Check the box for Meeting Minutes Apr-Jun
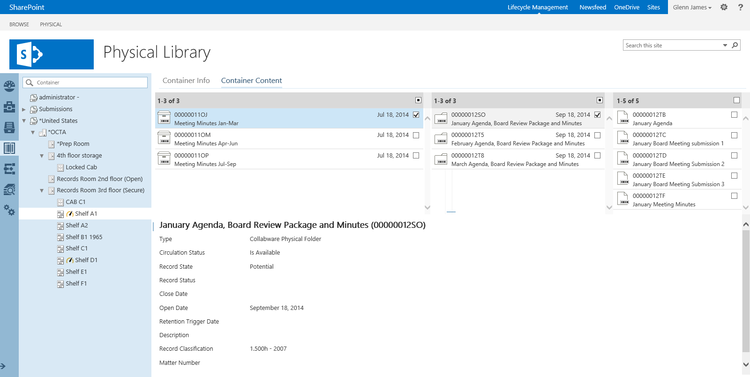This screenshot has width=750, height=377. pos(416,135)
